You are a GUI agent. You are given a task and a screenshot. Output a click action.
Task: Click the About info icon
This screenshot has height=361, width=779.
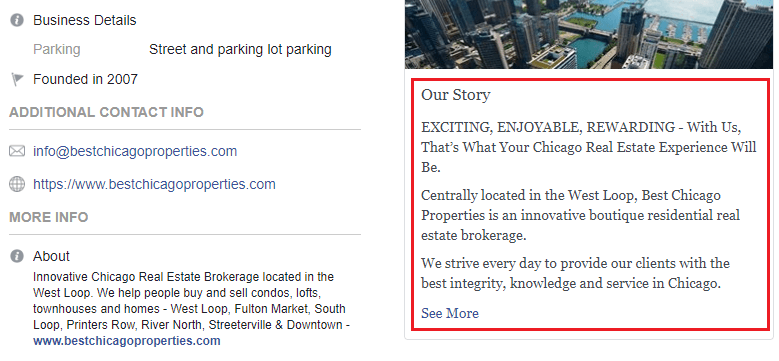pyautogui.click(x=17, y=256)
